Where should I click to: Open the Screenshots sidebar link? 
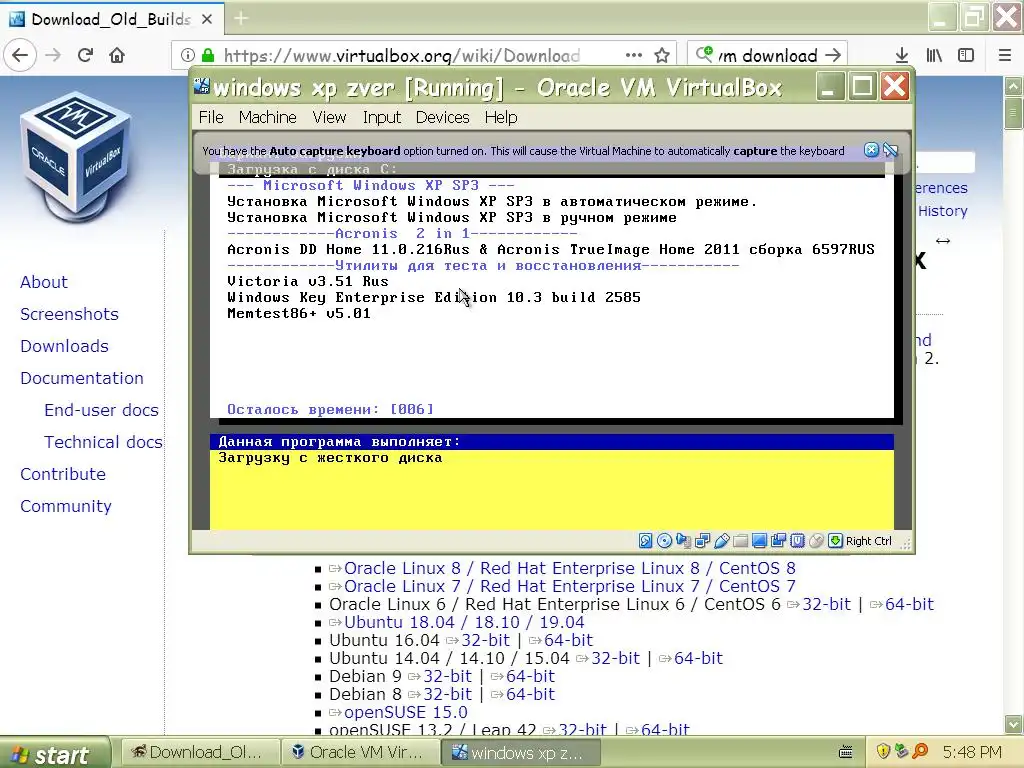pyautogui.click(x=69, y=314)
